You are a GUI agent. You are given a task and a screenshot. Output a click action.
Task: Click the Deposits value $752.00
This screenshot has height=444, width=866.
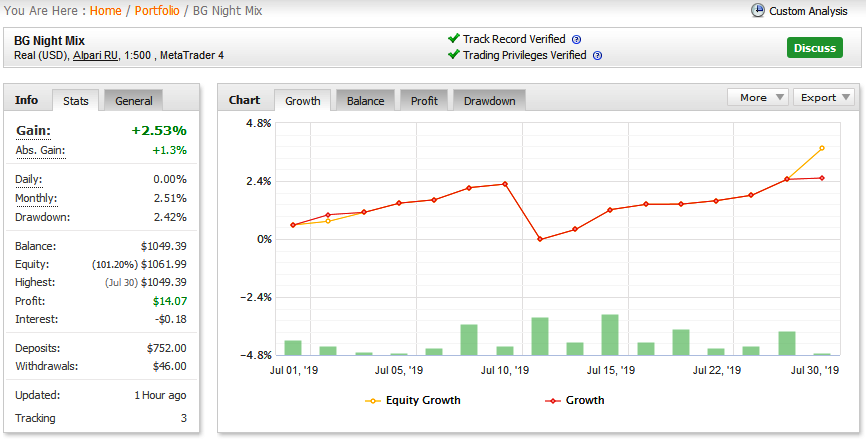pos(166,348)
